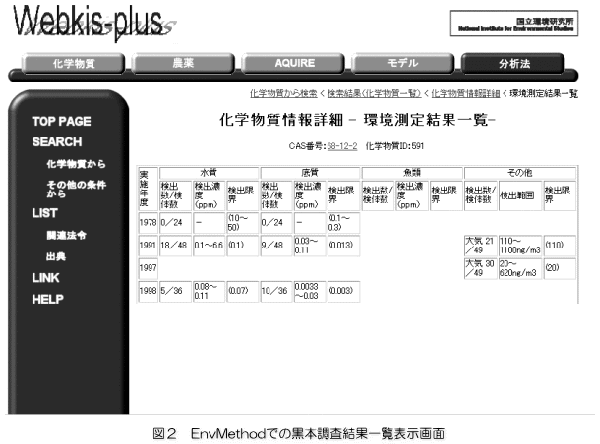Click the cell 大気 21/49
This screenshot has height=444, width=600.
pos(481,245)
